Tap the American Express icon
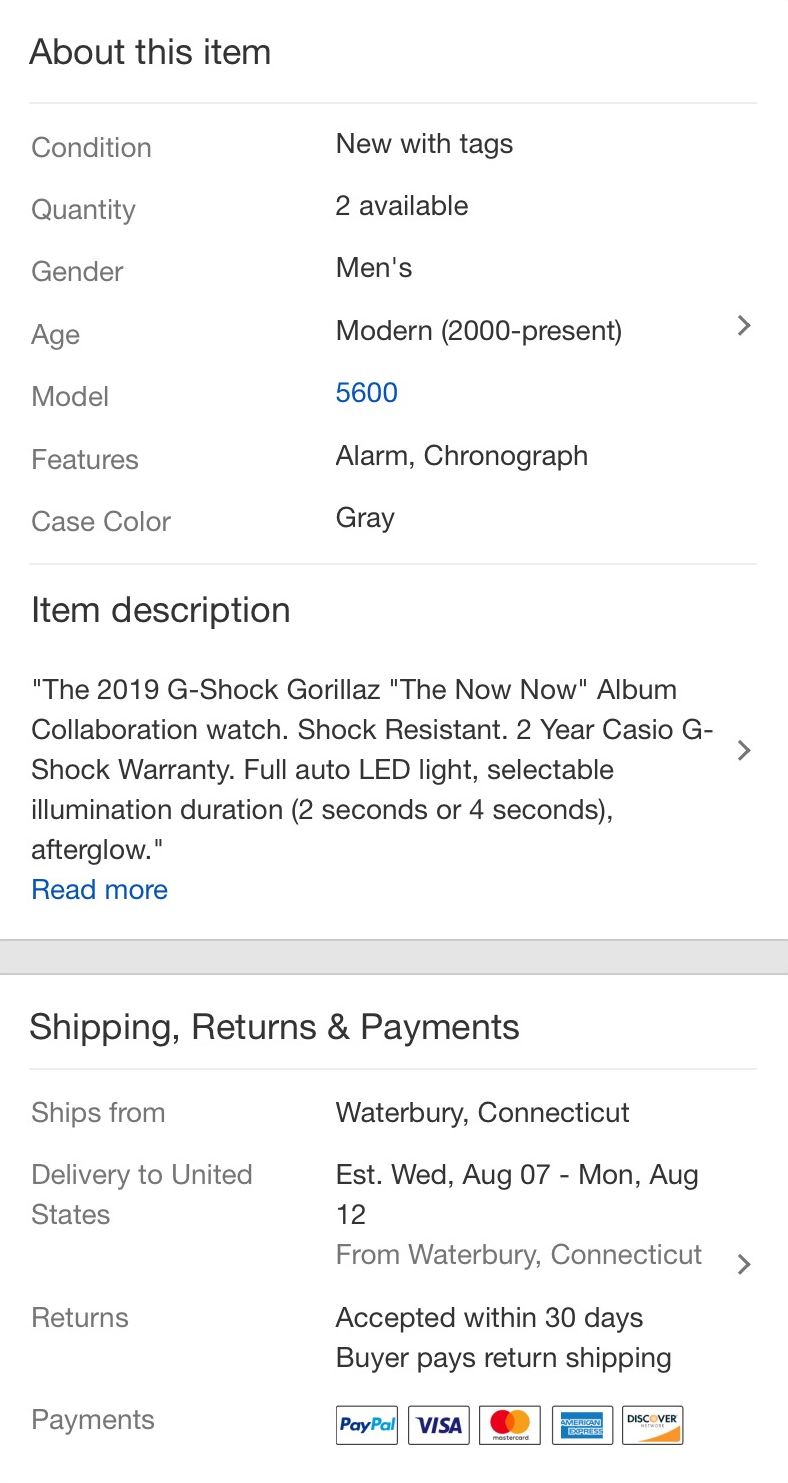Viewport: 788px width, 1483px height. (581, 1425)
